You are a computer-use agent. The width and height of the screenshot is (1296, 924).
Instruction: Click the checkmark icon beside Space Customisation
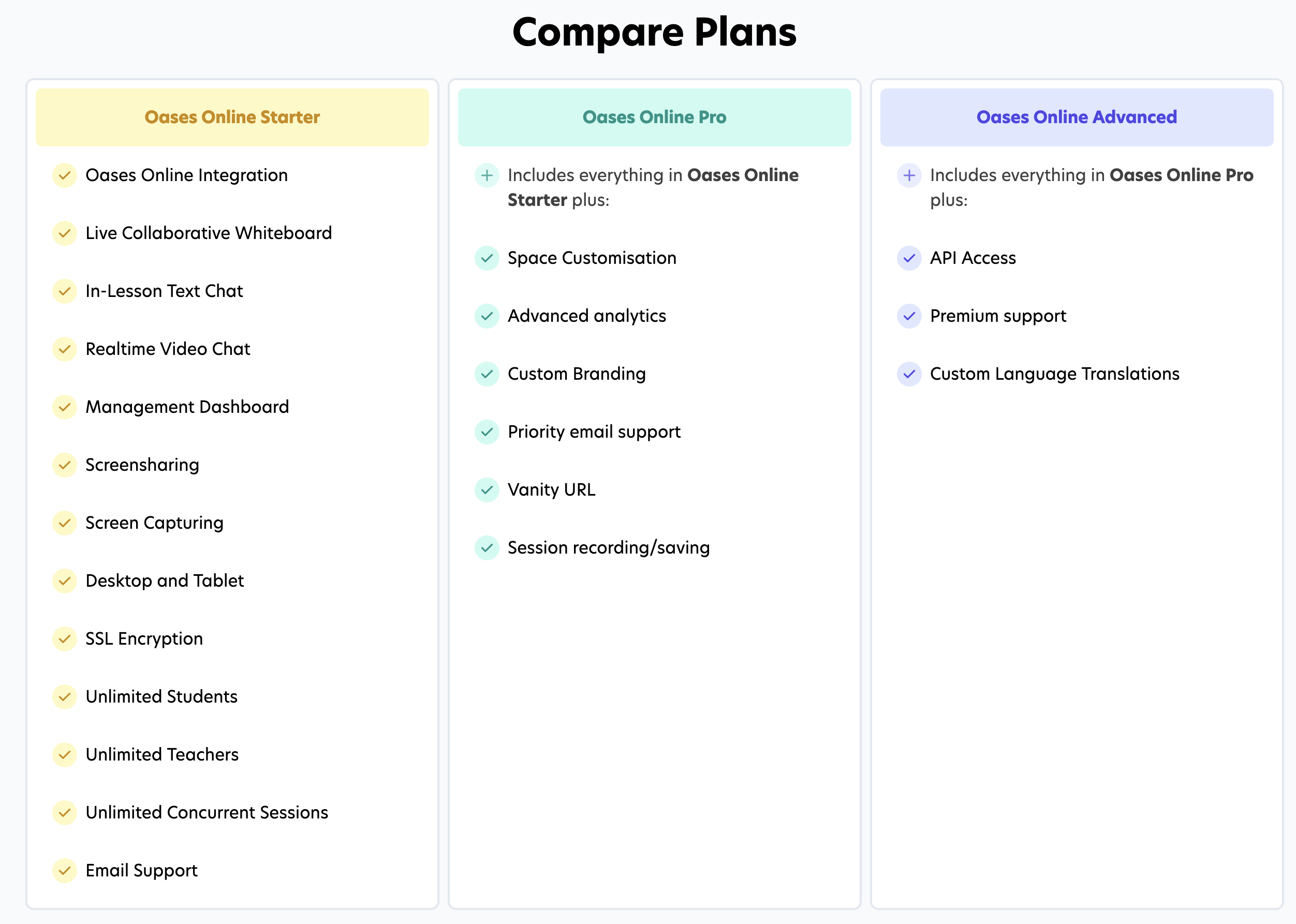[x=487, y=258]
